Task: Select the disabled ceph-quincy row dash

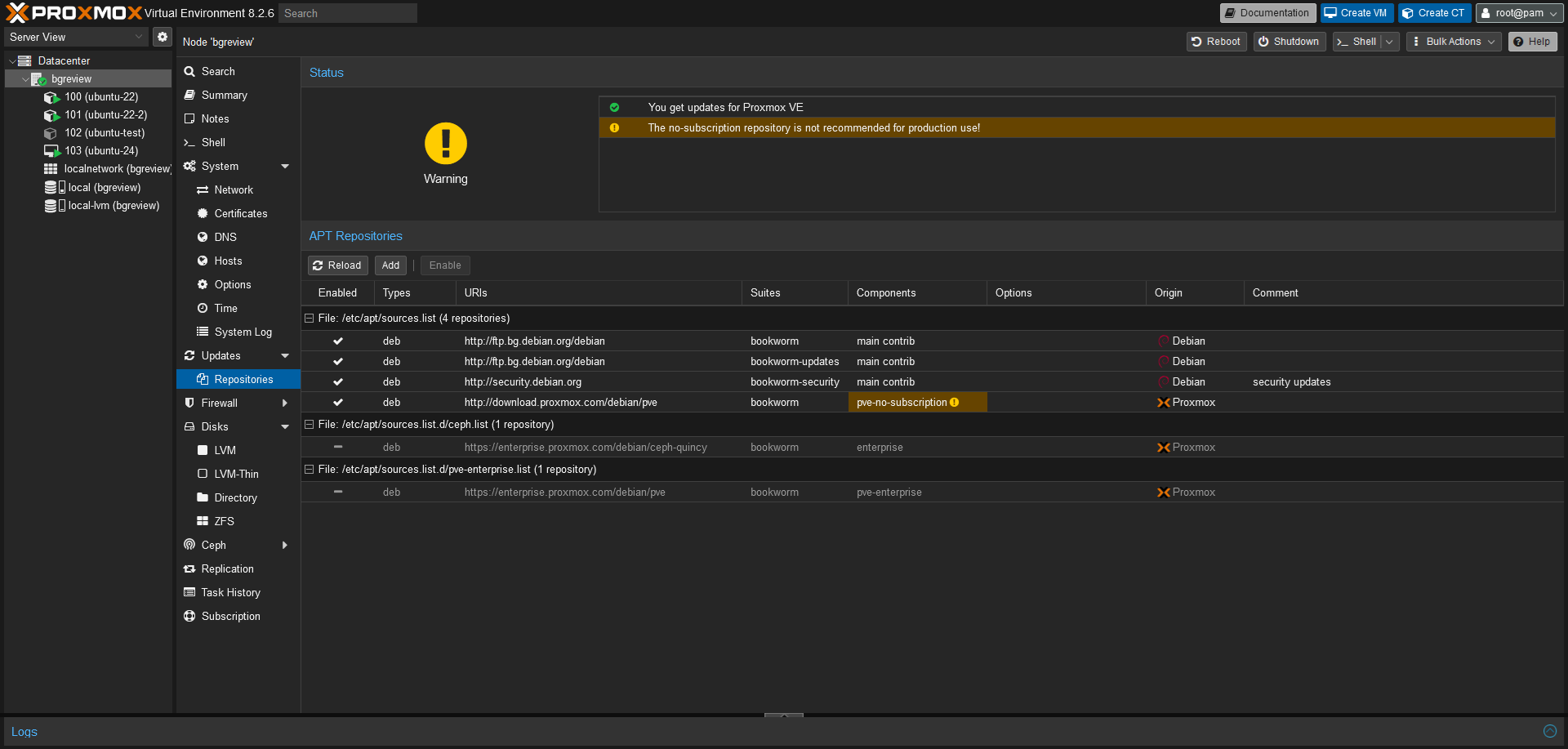Action: (338, 448)
